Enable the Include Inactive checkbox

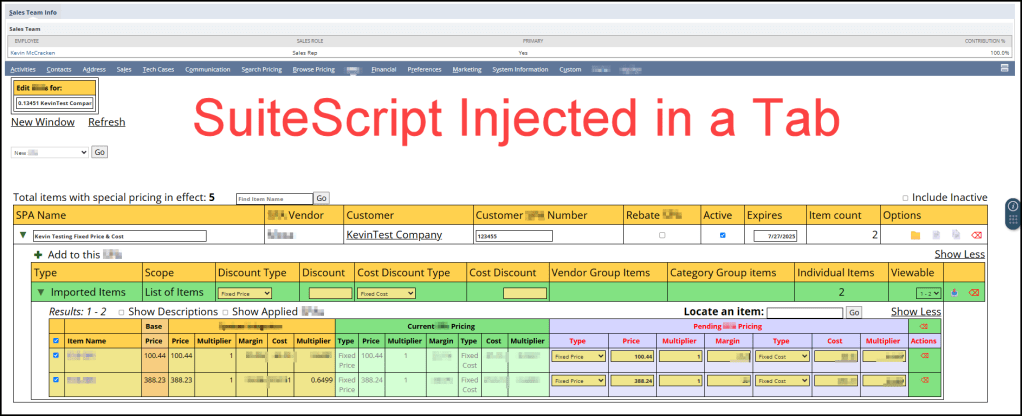pos(906,198)
